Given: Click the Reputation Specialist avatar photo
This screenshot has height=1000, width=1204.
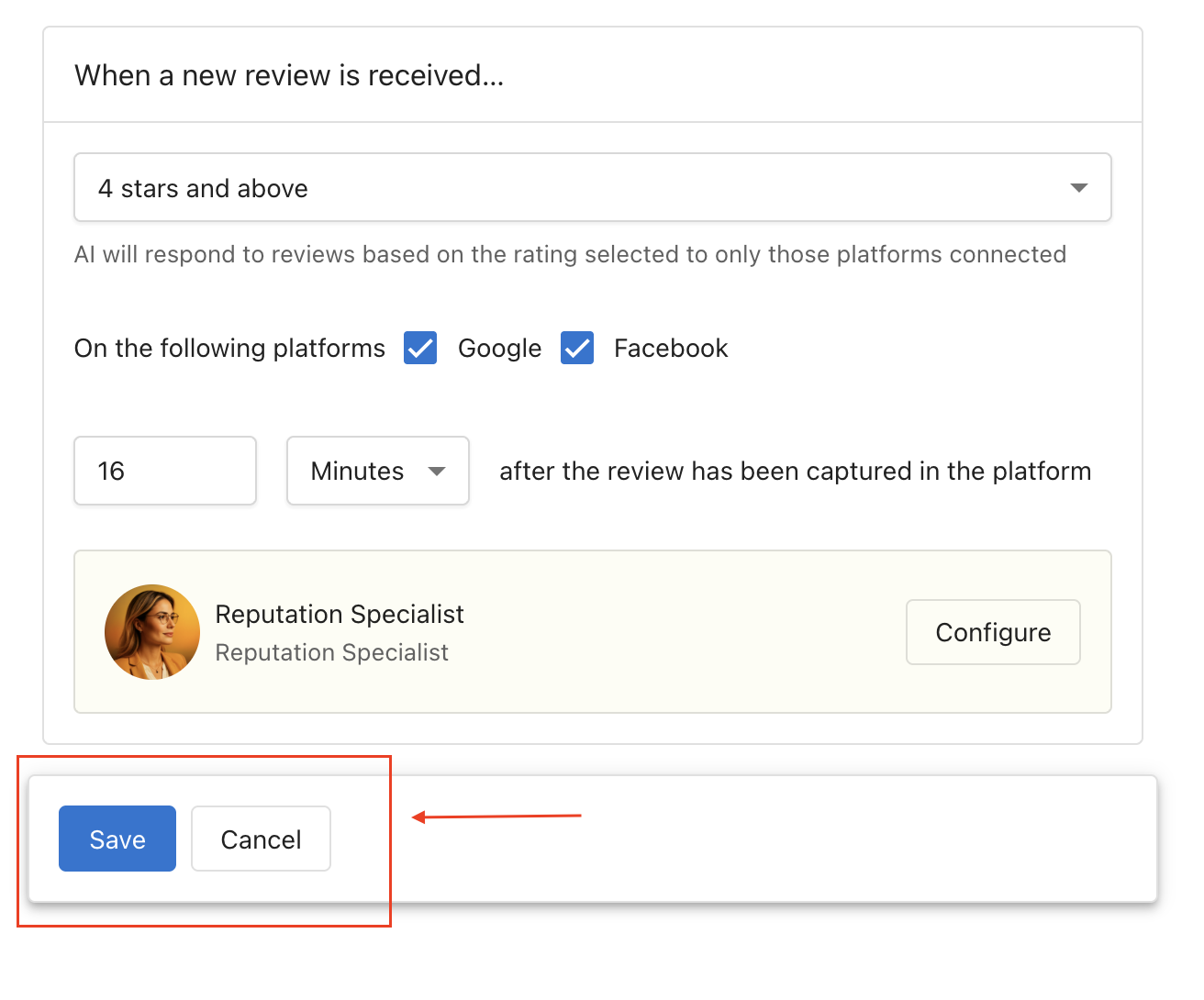Looking at the screenshot, I should [x=152, y=632].
